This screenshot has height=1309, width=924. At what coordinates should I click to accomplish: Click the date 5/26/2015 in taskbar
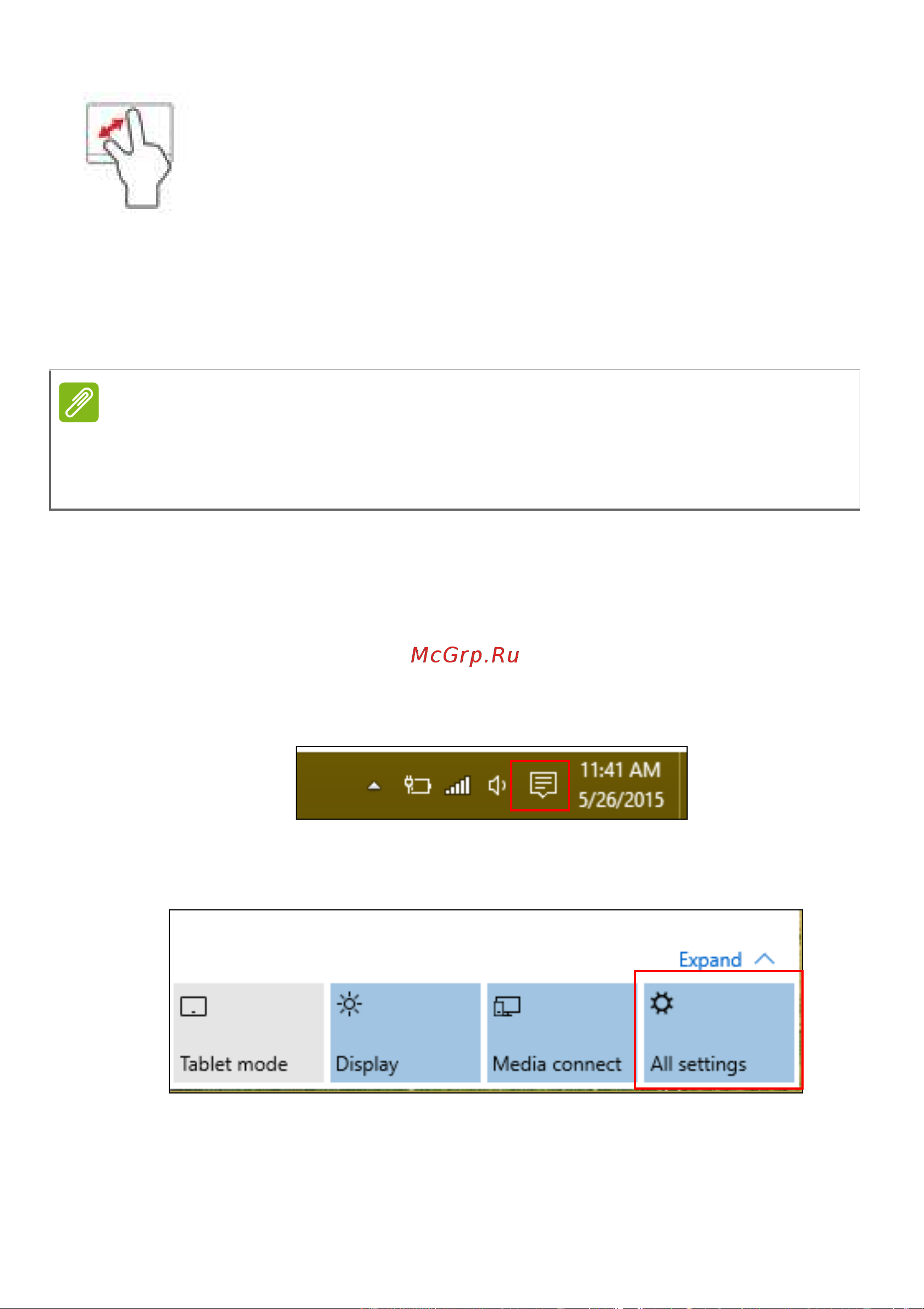pyautogui.click(x=621, y=800)
